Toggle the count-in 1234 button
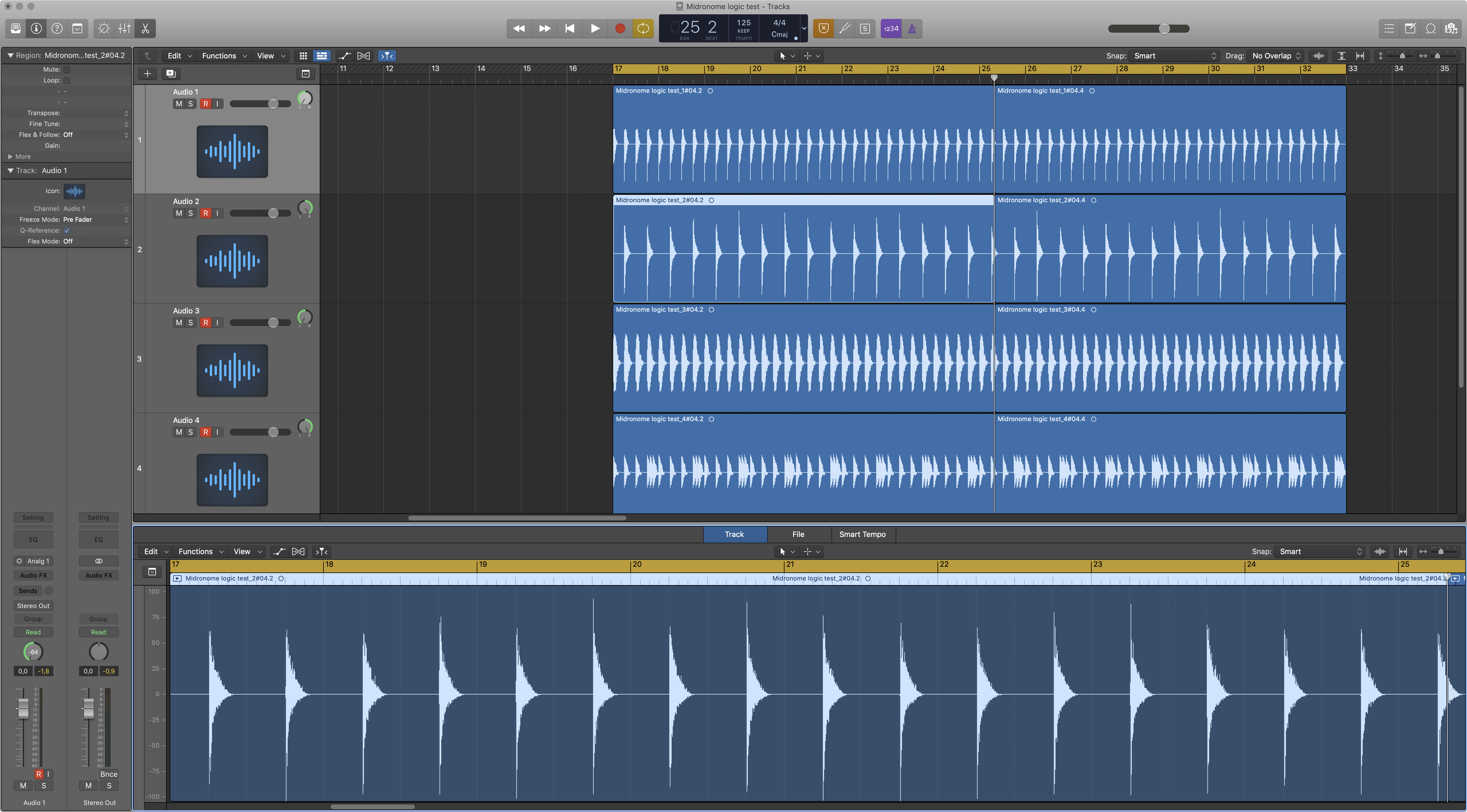This screenshot has height=812, width=1467. [x=891, y=28]
